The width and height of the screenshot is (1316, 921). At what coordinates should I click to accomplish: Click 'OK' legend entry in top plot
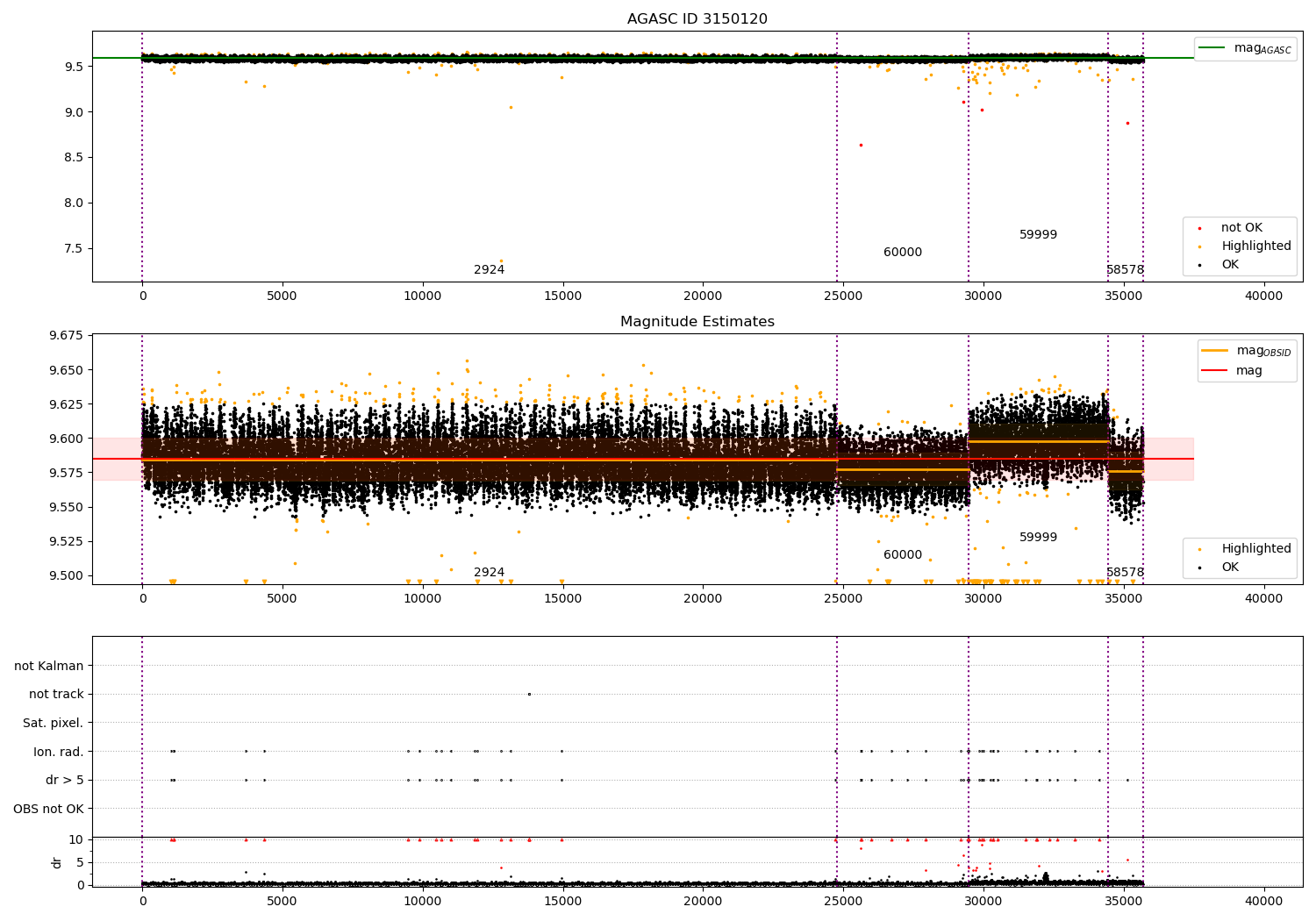pyautogui.click(x=1229, y=265)
